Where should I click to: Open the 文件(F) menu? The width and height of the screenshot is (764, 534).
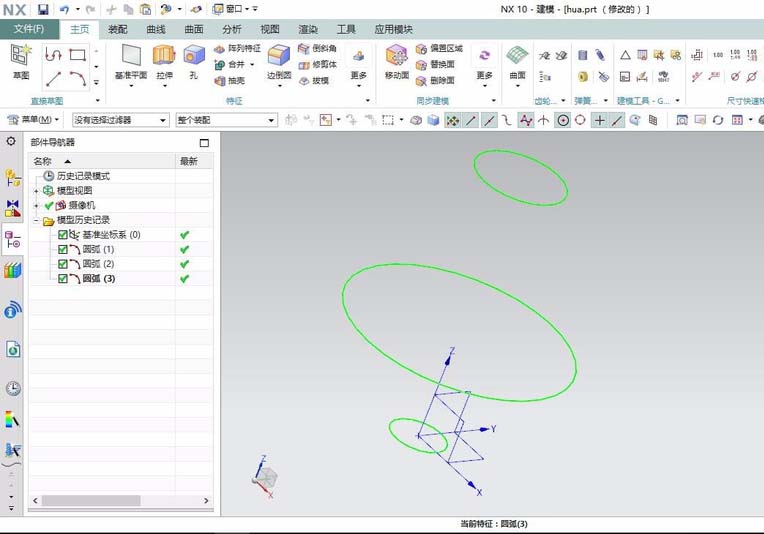29,29
